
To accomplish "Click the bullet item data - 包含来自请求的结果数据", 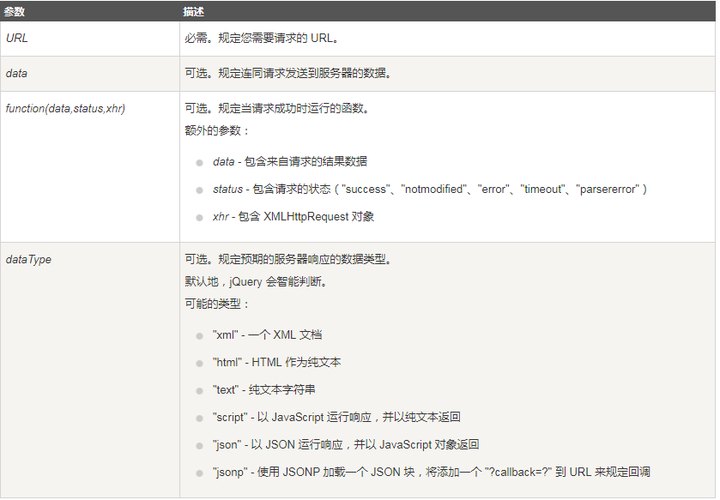I will click(x=290, y=162).
